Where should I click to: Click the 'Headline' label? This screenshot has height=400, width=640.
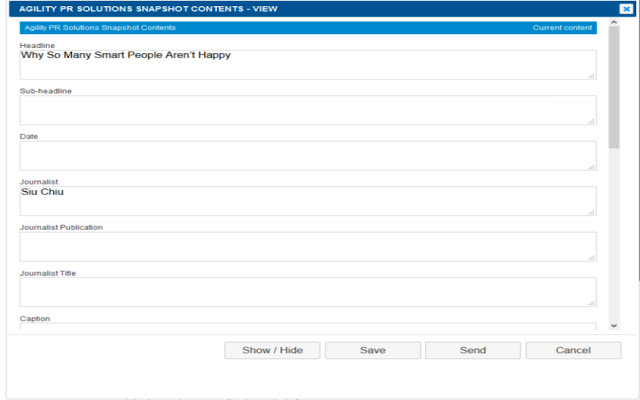pyautogui.click(x=37, y=45)
